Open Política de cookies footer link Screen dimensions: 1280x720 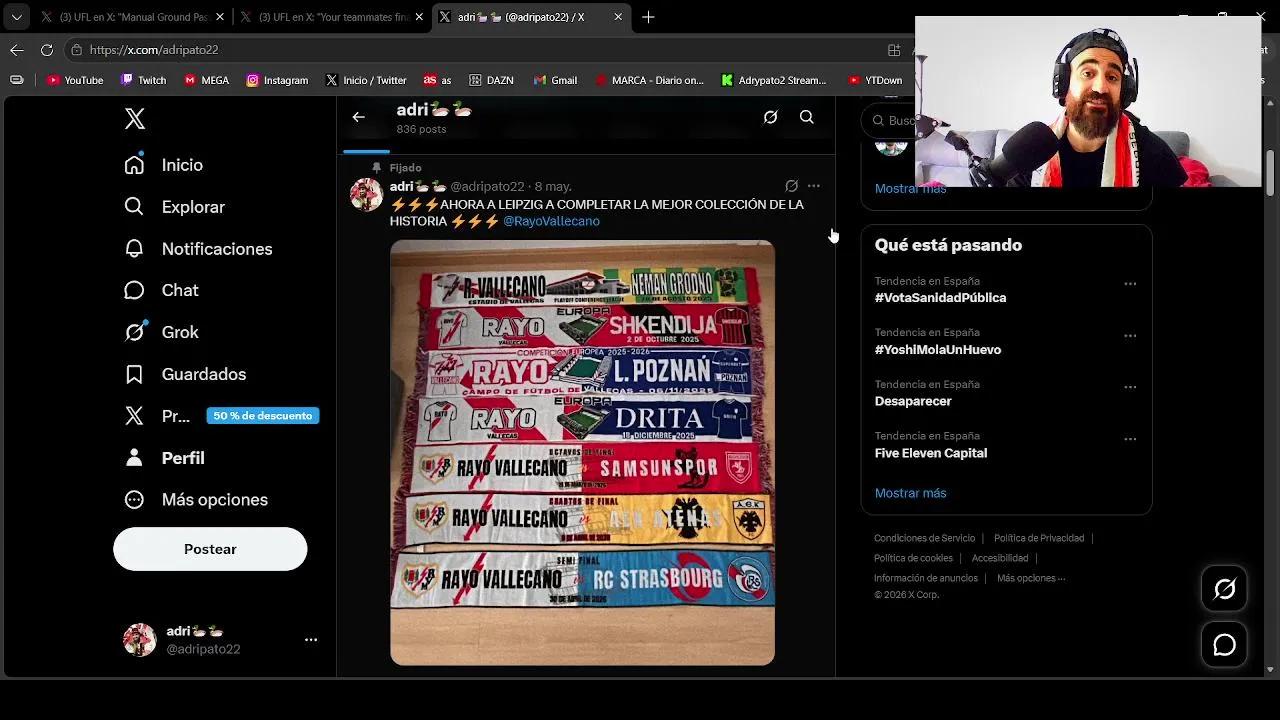tap(913, 558)
